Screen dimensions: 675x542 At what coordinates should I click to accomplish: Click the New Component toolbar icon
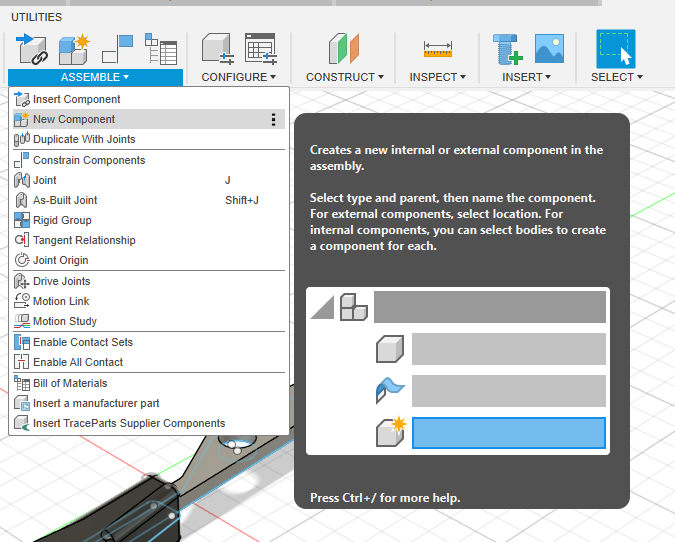[73, 48]
